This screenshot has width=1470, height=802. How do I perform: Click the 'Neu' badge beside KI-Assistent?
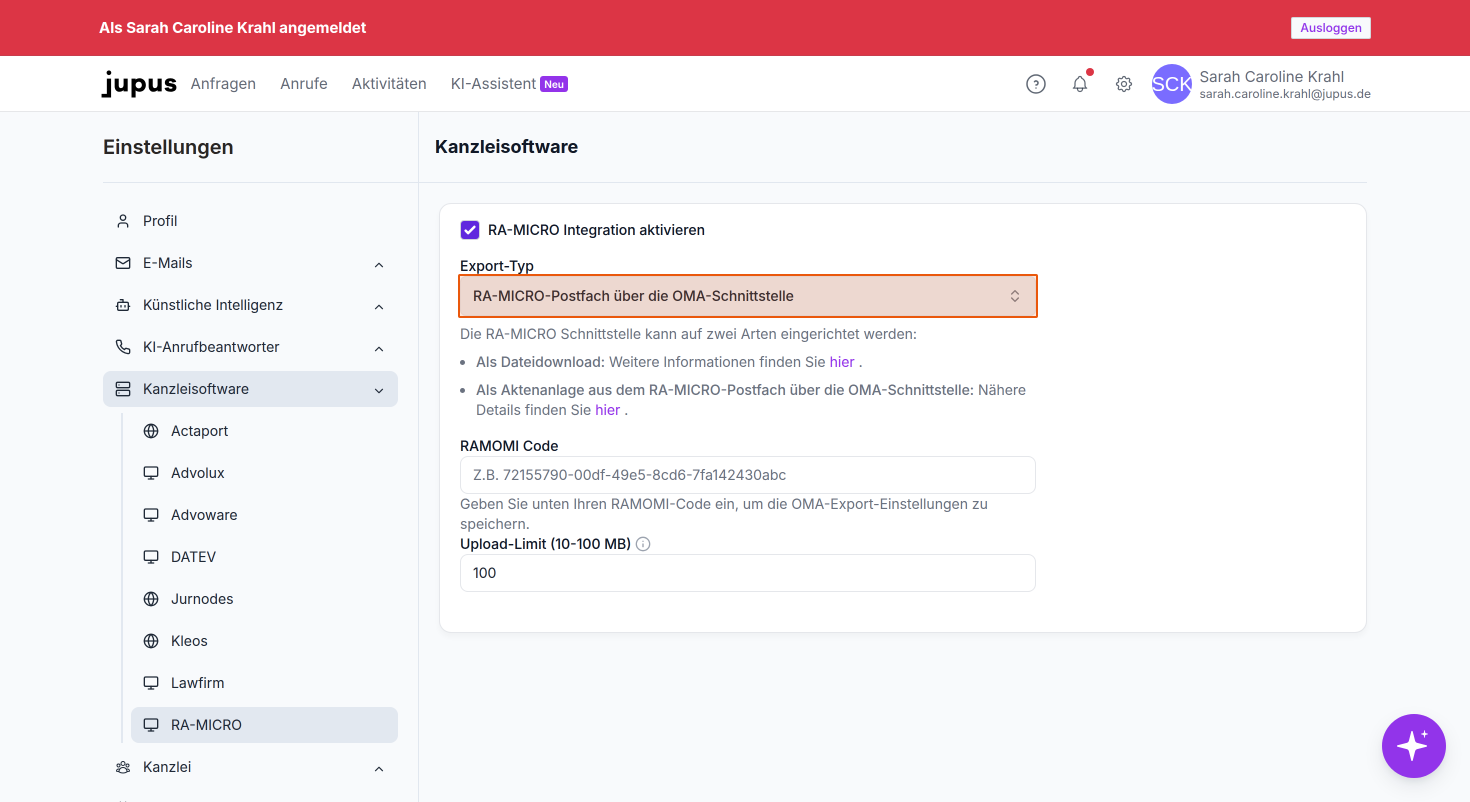point(554,84)
